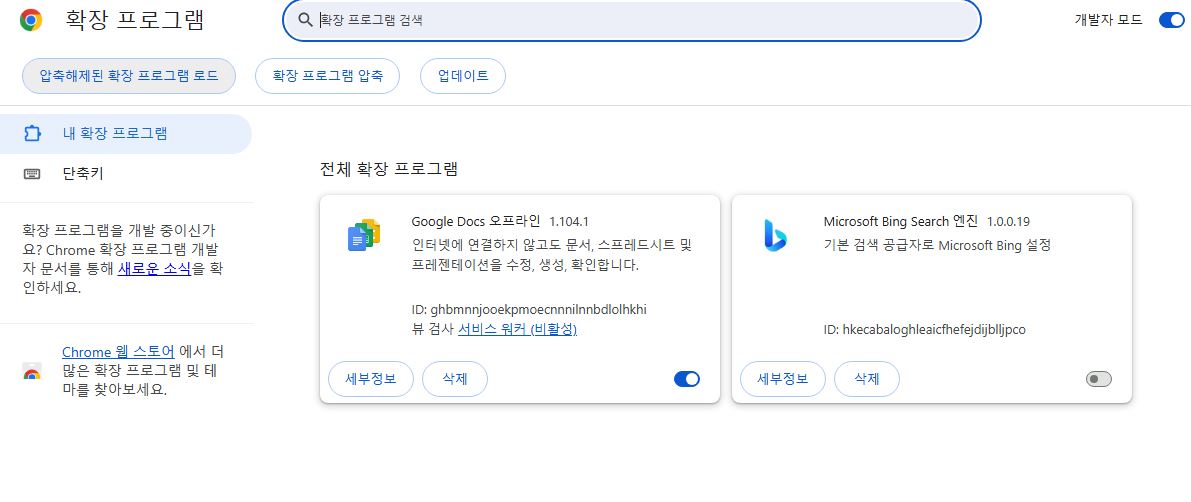Click the 전체 확장 프로그램 heading
Viewport: 1191px width, 502px height.
[389, 169]
